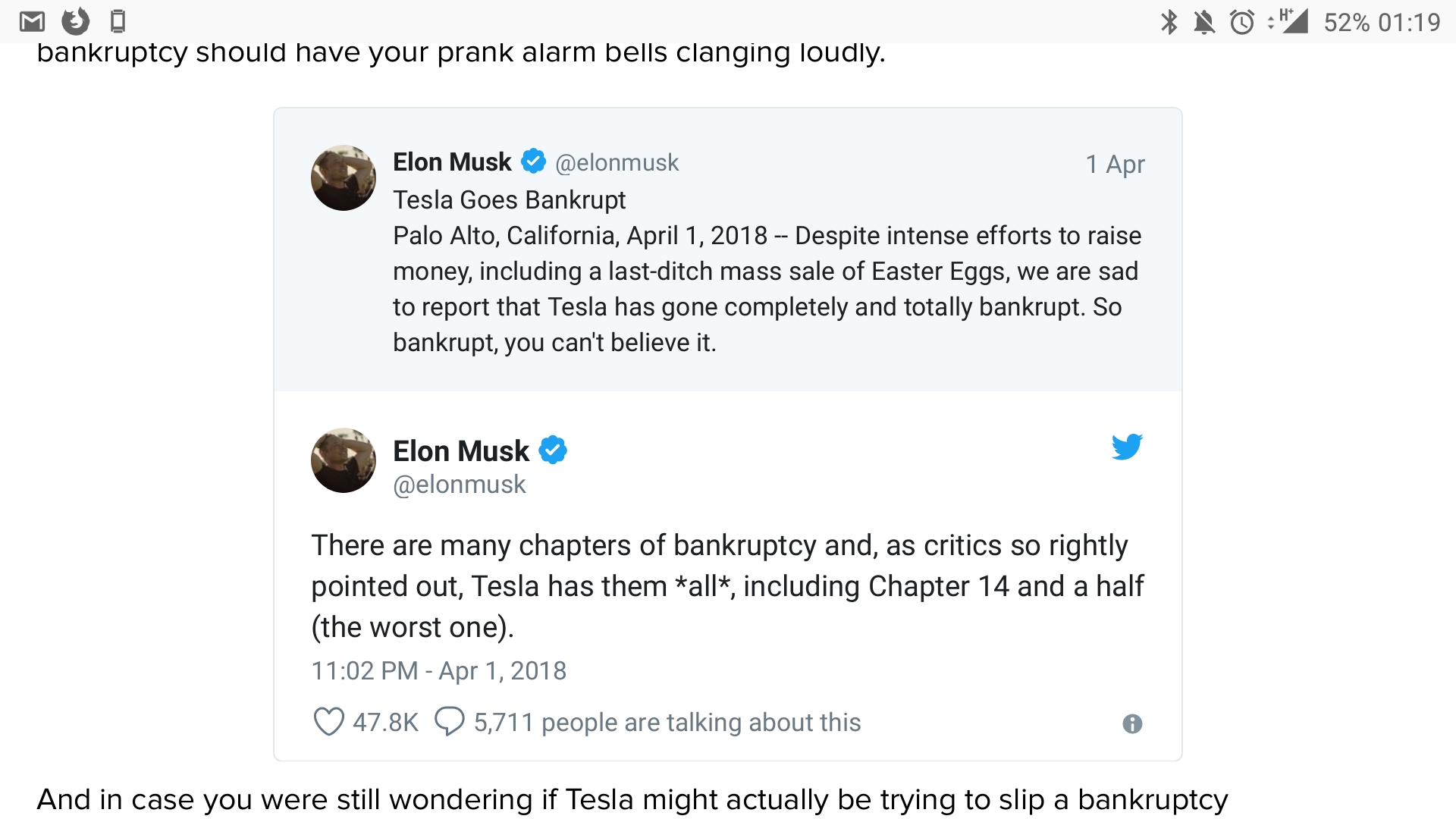Viewport: 1456px width, 819px height.
Task: Tap the phone device icon in status bar
Action: coord(118,21)
